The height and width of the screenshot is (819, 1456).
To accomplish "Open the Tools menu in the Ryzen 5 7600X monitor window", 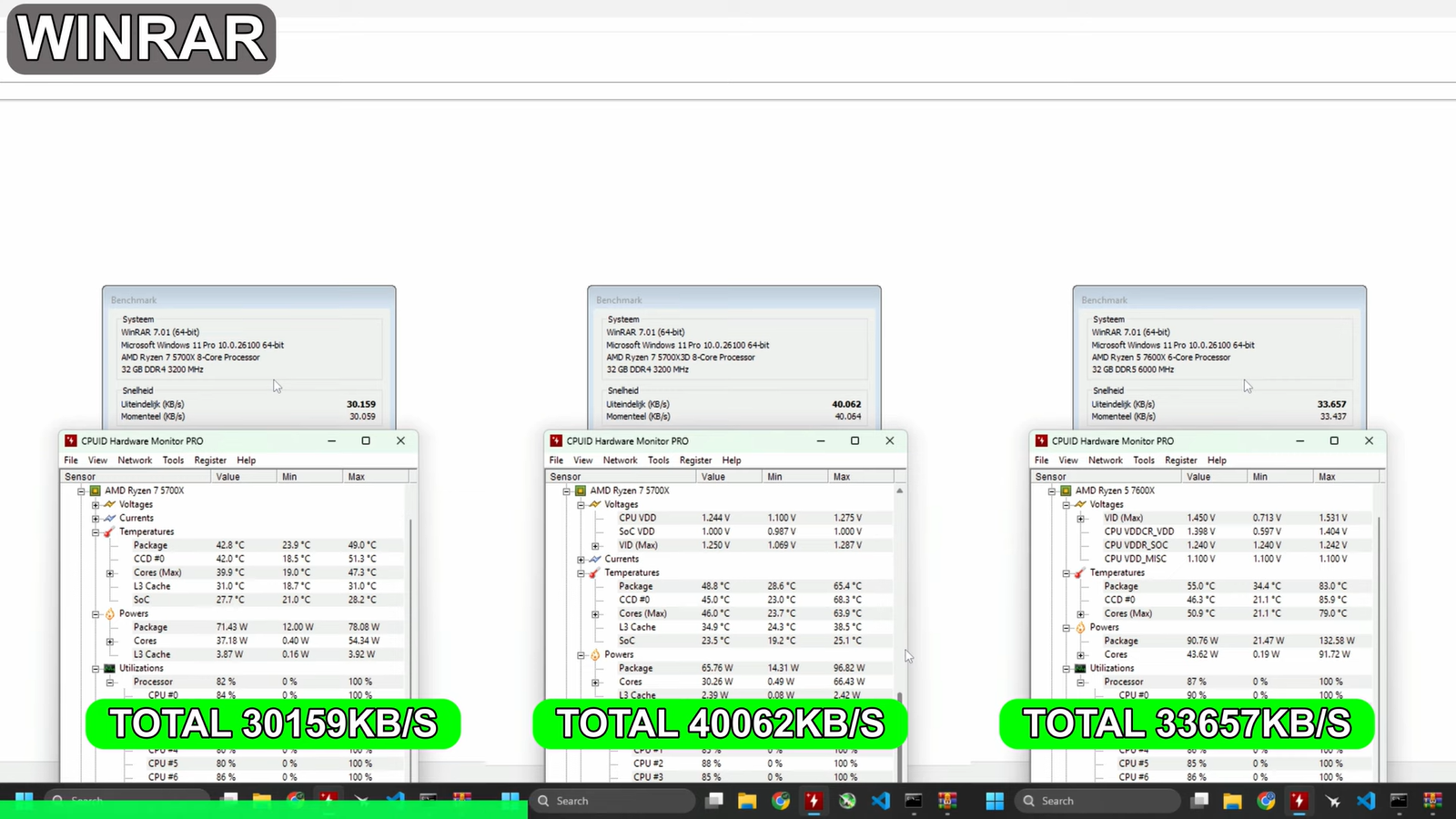I will click(x=1144, y=460).
